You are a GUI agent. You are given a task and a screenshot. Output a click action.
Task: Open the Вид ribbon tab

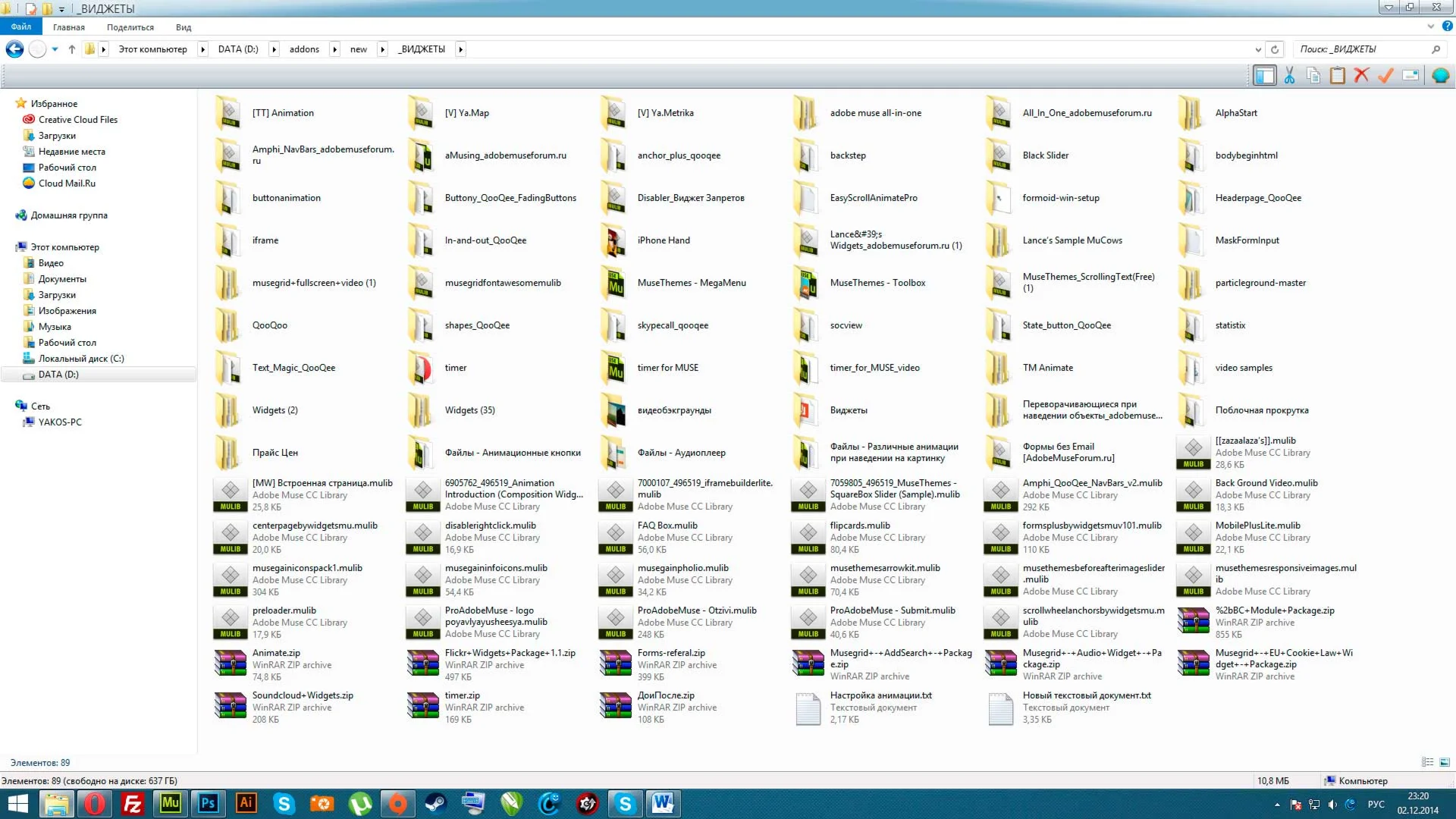[x=184, y=27]
